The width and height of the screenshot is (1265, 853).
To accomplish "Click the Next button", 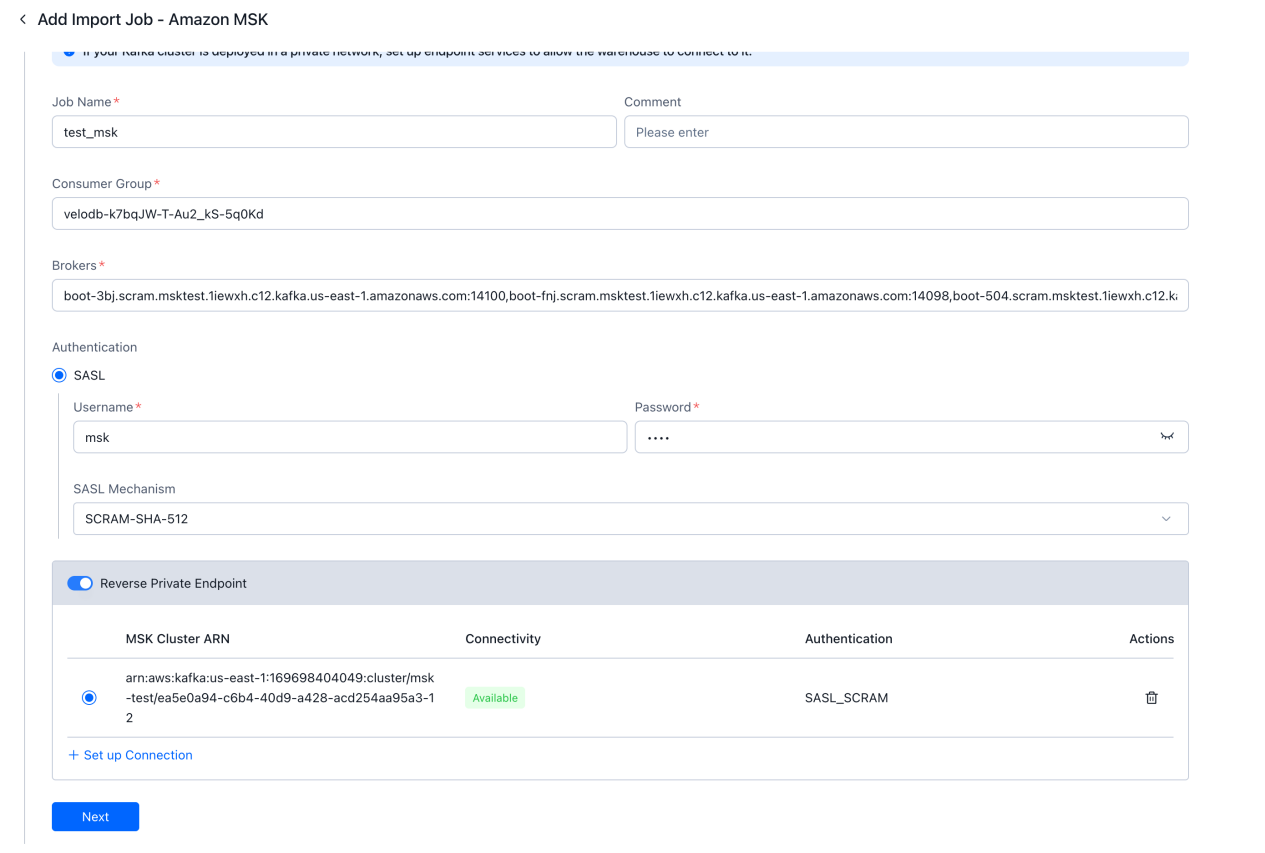I will [95, 817].
